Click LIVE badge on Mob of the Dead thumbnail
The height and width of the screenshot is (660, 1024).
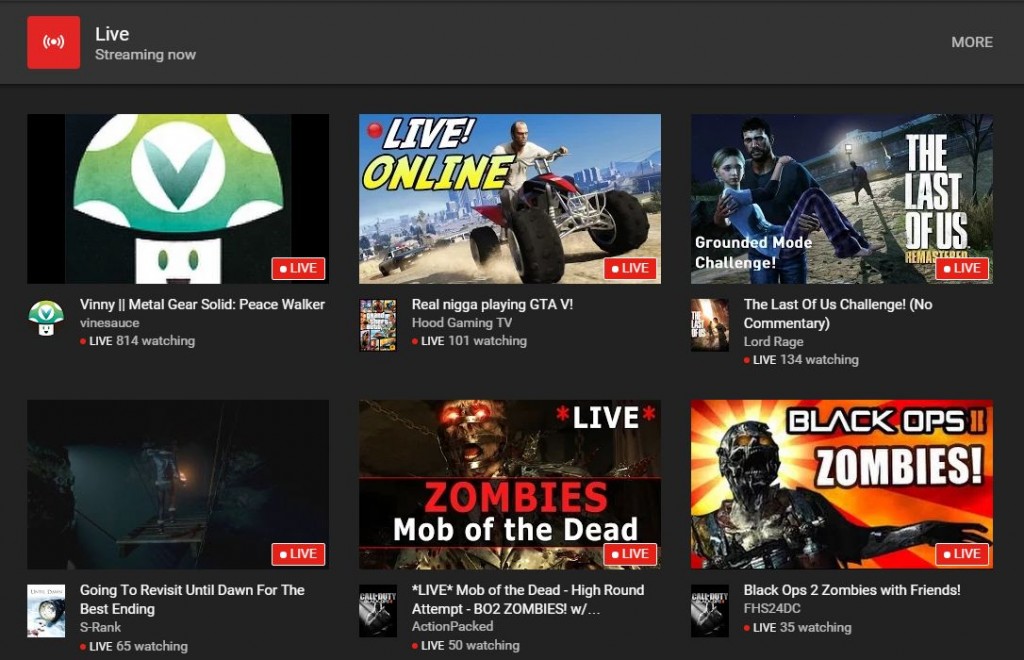point(630,554)
